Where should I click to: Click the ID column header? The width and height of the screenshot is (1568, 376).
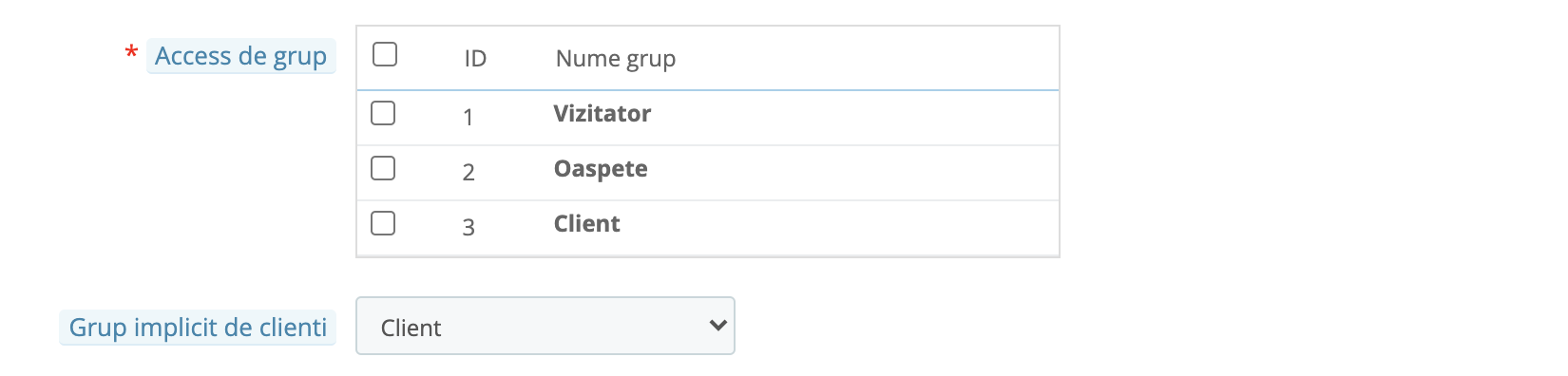[x=475, y=59]
